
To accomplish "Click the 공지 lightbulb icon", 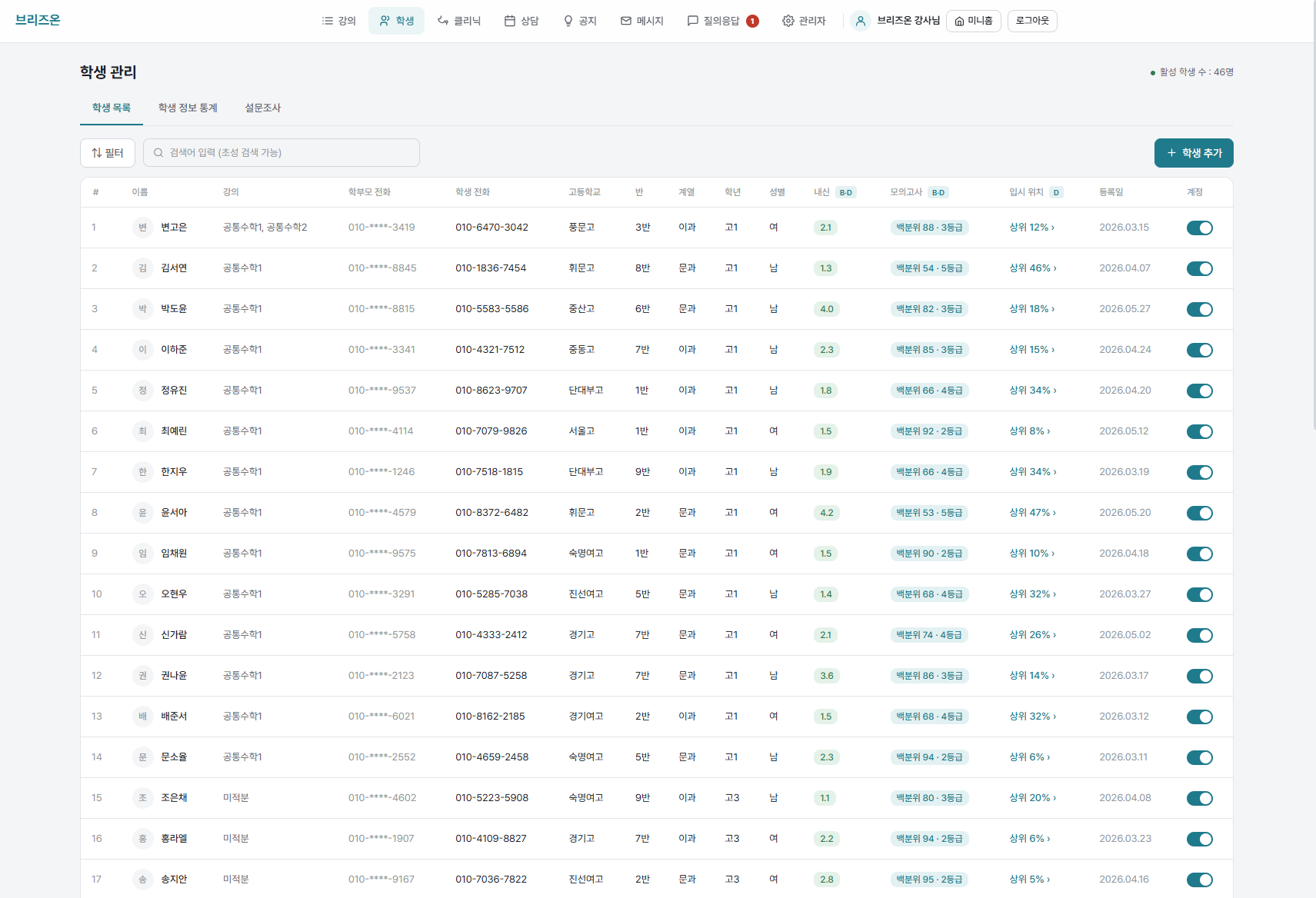I will point(568,21).
